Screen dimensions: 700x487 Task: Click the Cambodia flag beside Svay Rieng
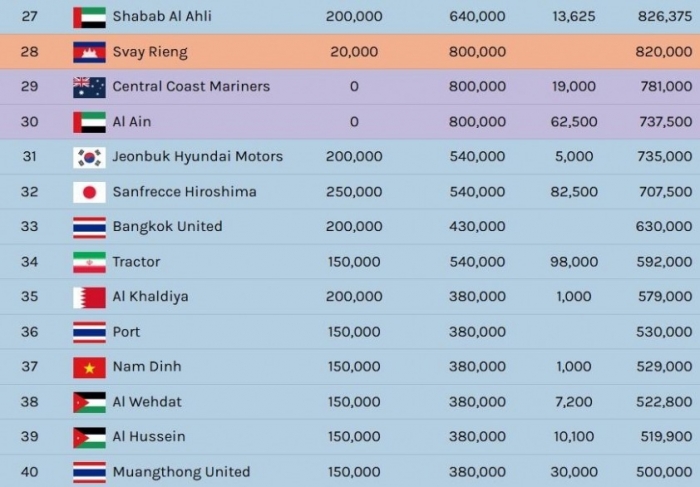[89, 52]
